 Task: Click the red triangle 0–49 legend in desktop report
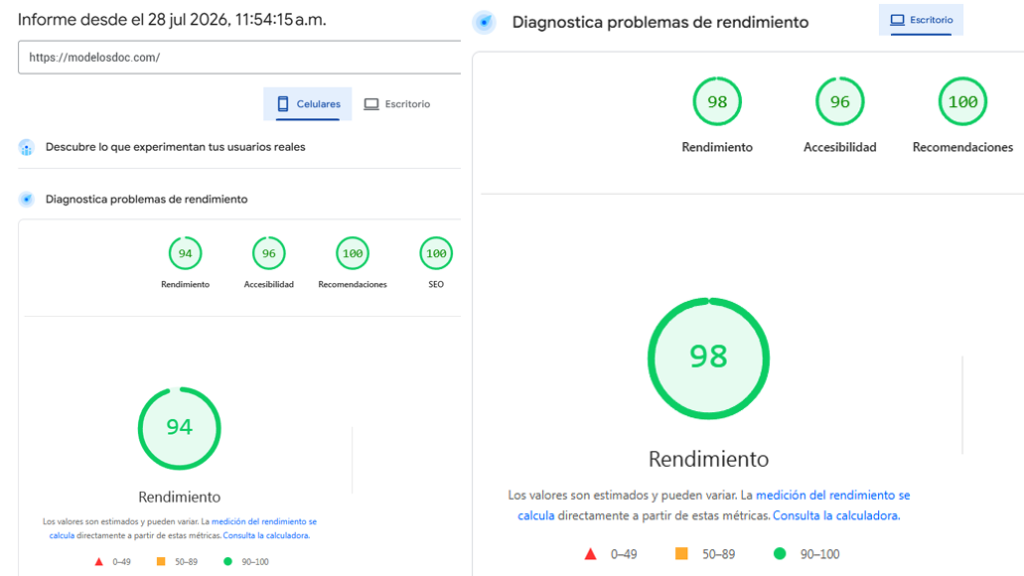point(590,554)
